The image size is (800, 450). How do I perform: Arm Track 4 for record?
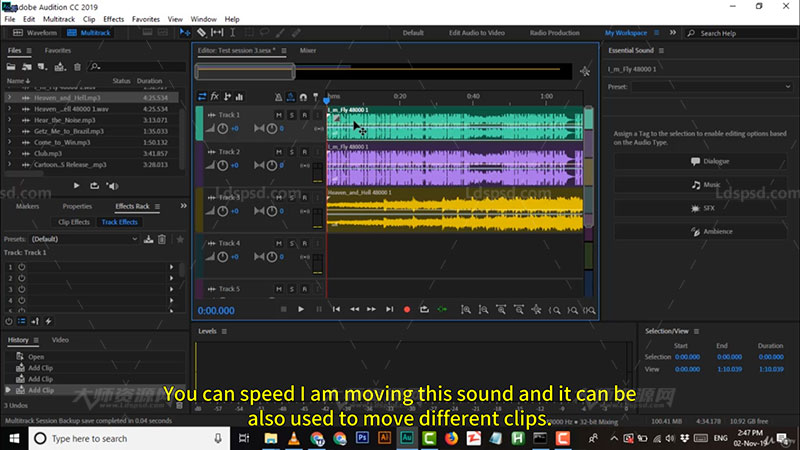tap(305, 243)
